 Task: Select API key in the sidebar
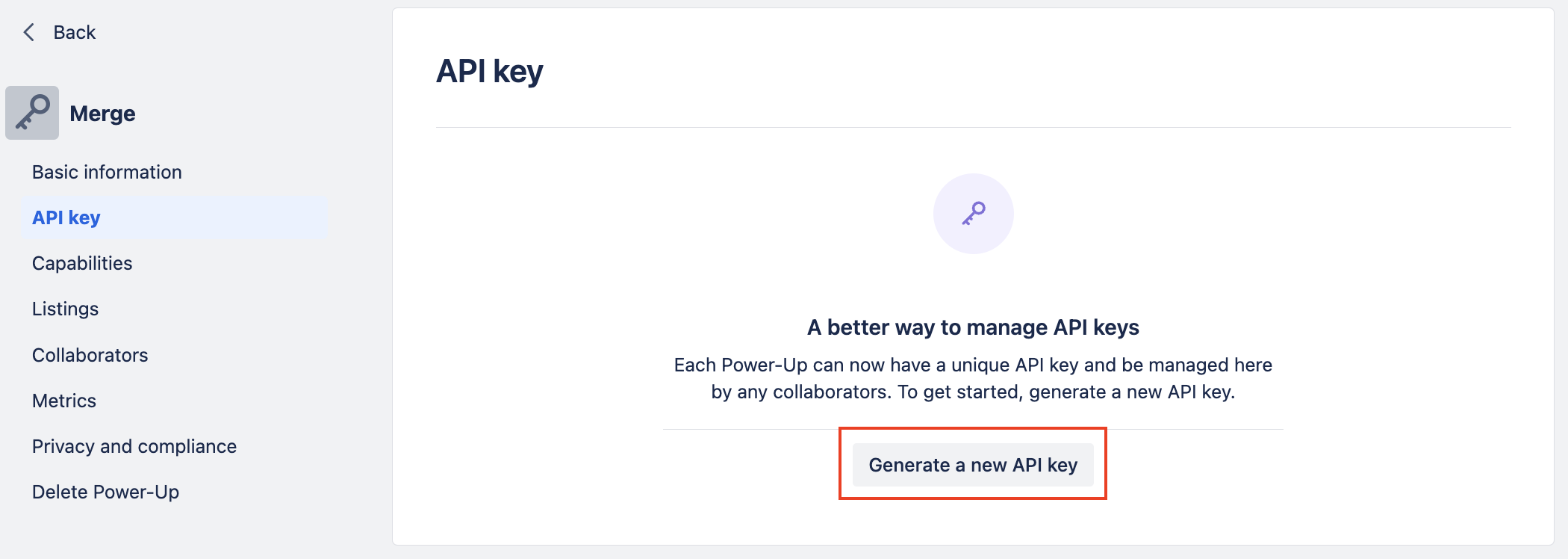point(66,217)
